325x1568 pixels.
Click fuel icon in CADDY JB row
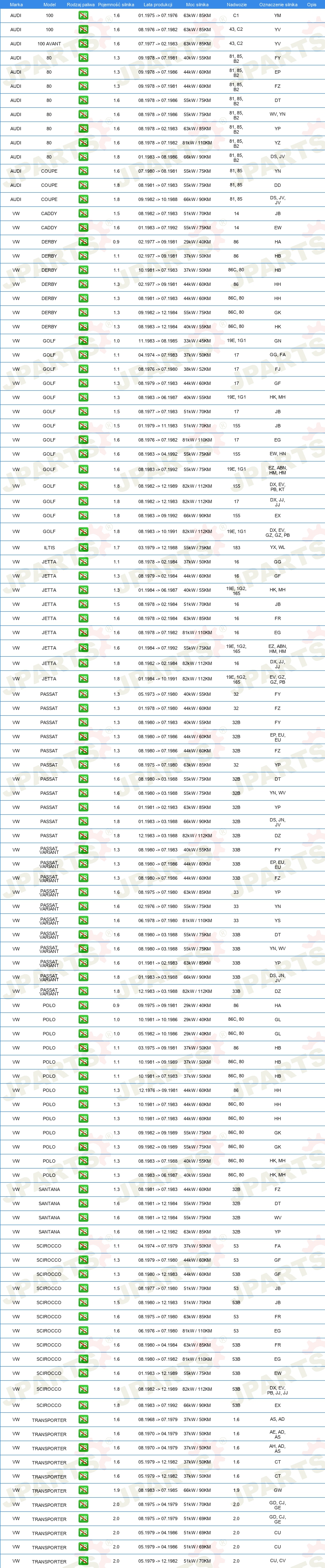pos(83,213)
